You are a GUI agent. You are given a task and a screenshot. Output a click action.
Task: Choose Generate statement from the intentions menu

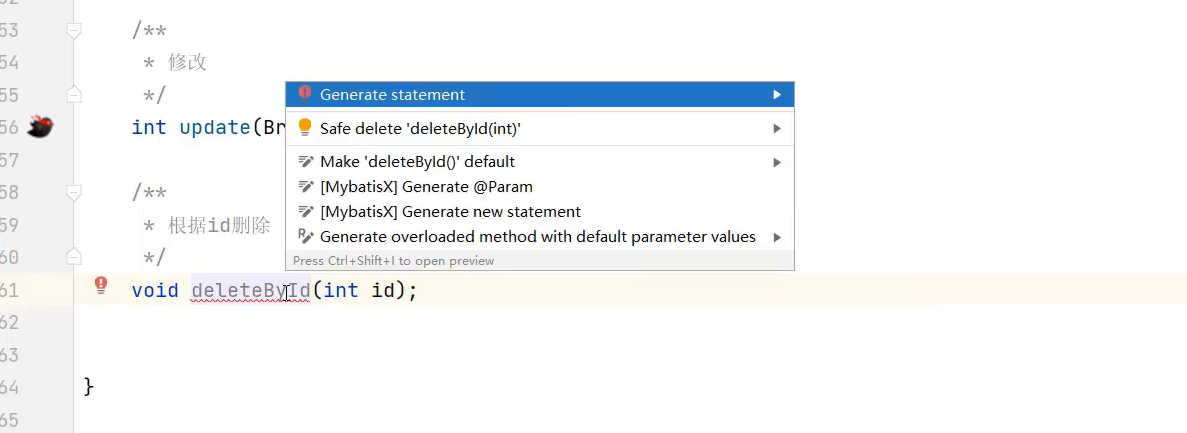click(x=392, y=95)
